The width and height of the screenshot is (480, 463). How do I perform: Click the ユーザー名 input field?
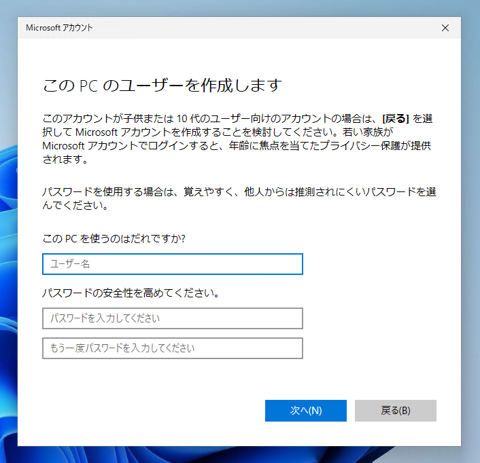pos(172,264)
